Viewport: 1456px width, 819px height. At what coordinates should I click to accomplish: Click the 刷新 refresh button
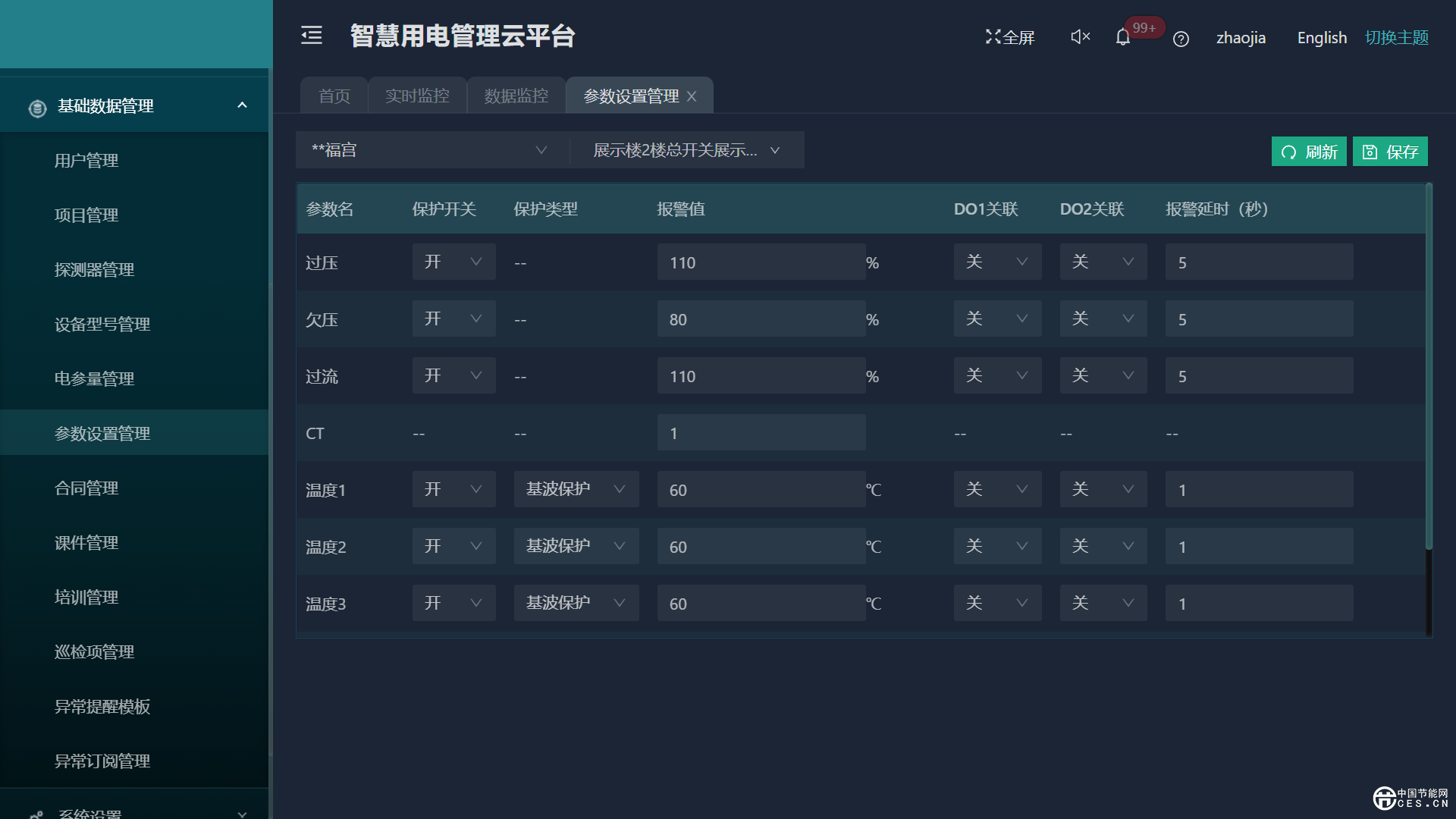click(x=1308, y=152)
